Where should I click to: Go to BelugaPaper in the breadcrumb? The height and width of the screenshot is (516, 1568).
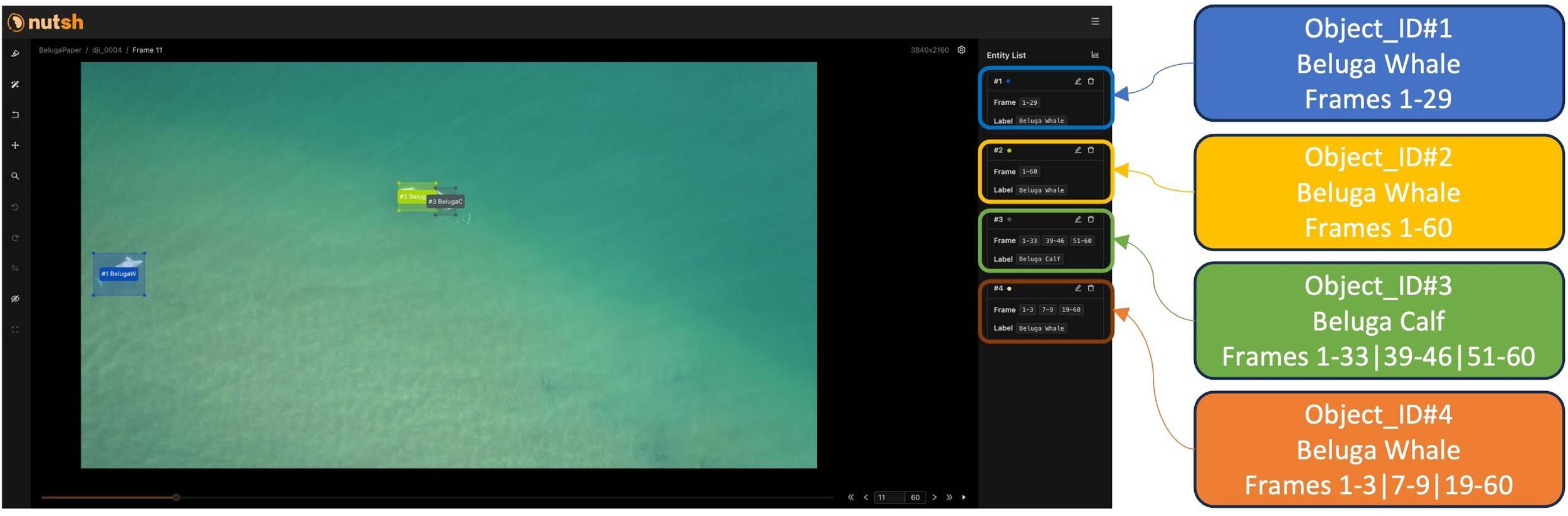60,50
